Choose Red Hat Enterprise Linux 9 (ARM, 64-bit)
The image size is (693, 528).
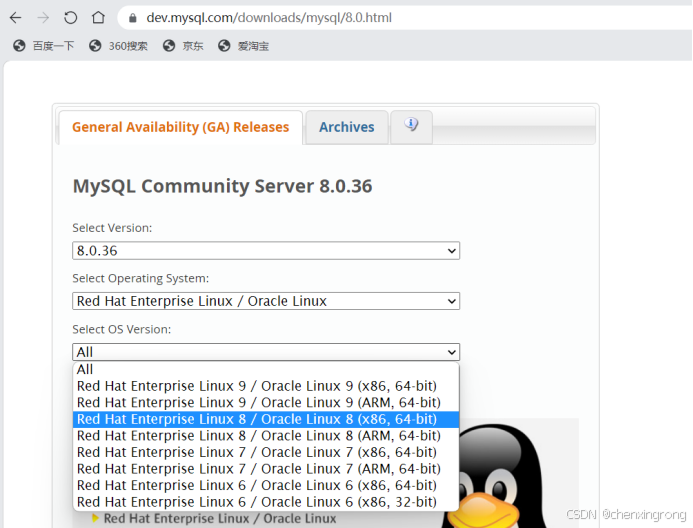pos(266,403)
